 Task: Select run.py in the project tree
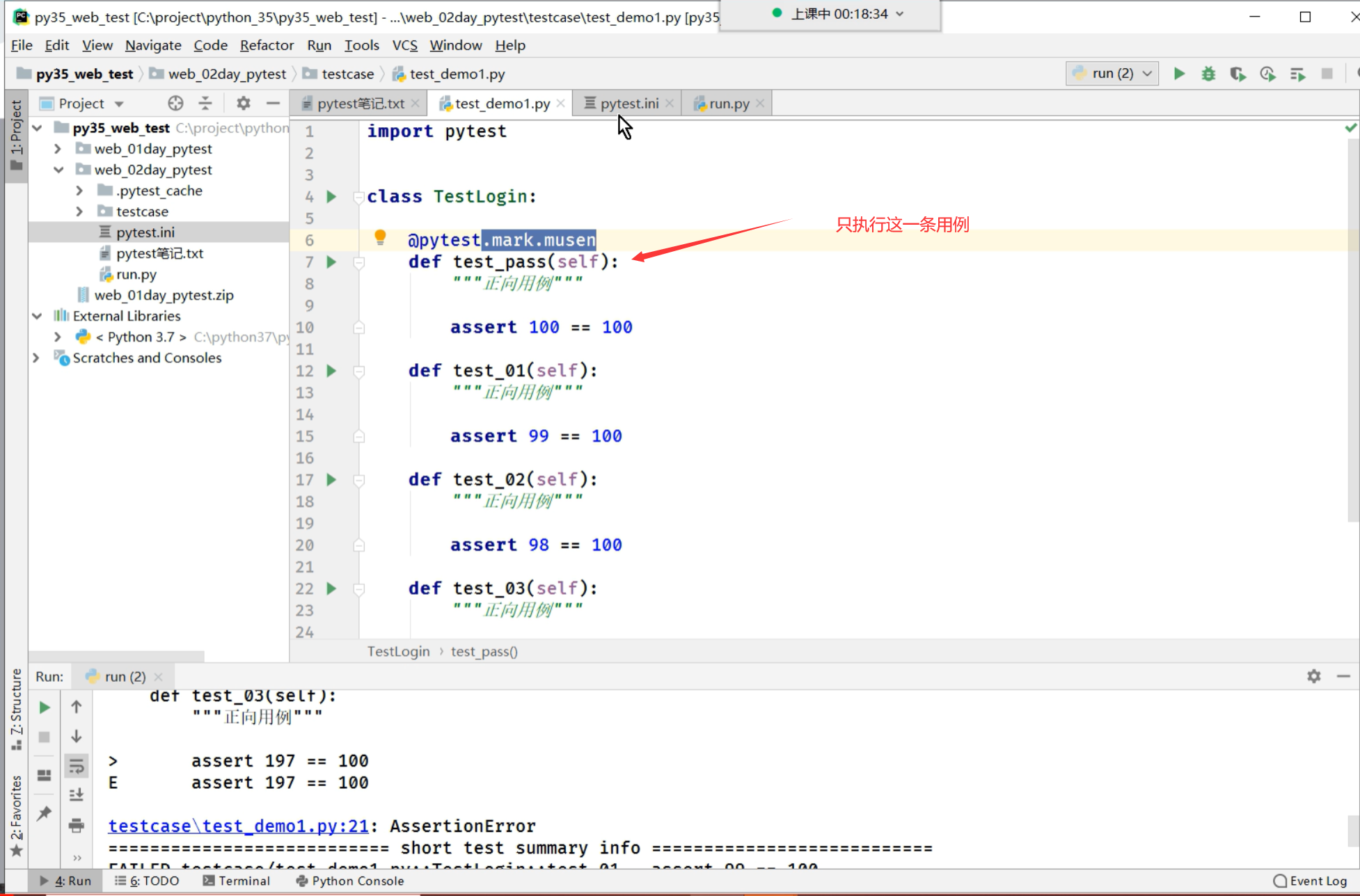136,274
